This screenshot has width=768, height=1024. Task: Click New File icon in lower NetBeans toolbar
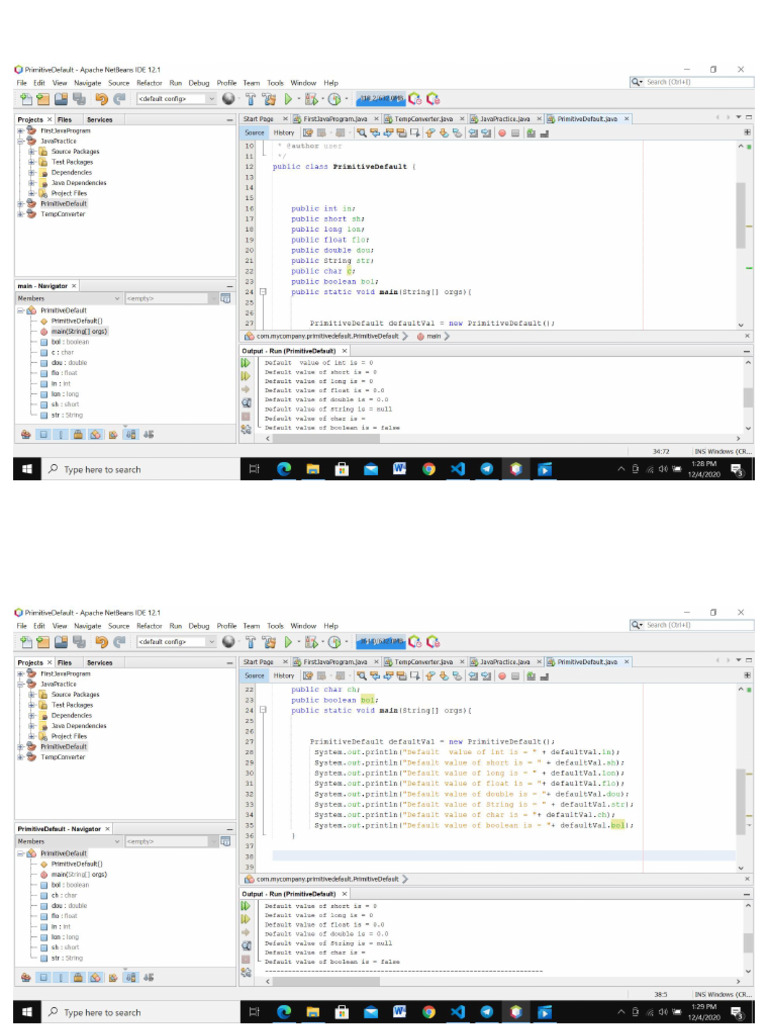(26, 642)
